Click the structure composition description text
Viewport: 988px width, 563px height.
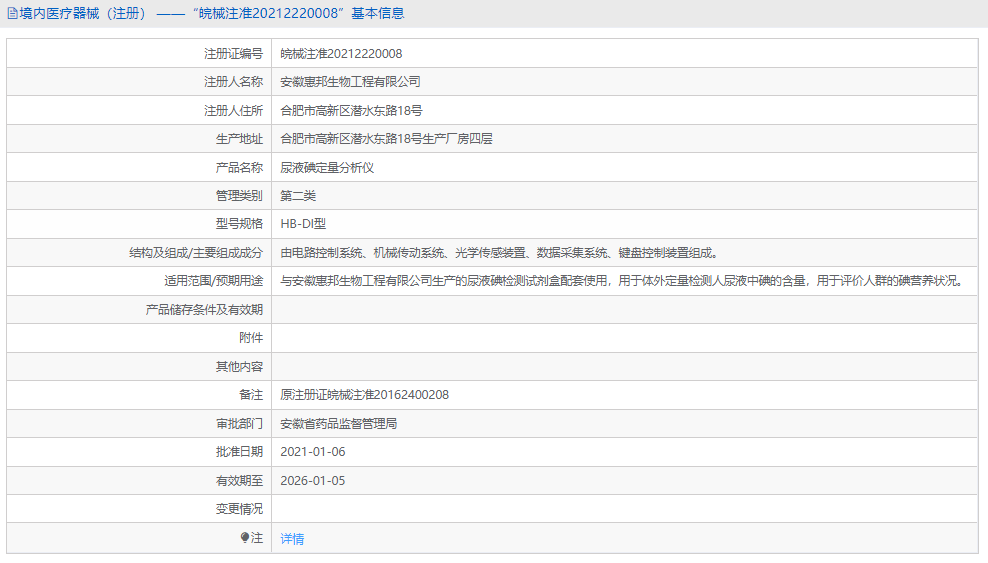(x=498, y=253)
